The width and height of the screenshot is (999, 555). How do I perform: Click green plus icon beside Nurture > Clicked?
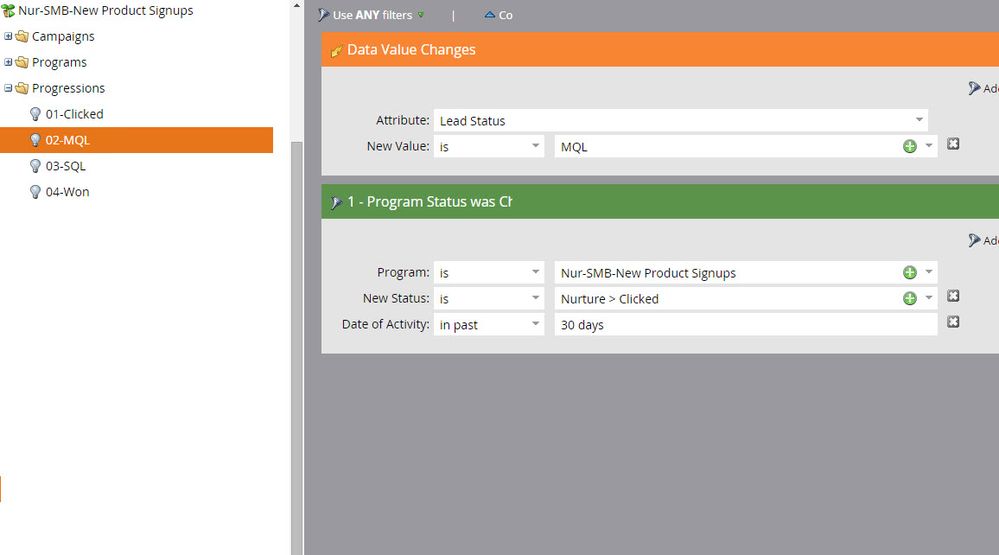909,298
